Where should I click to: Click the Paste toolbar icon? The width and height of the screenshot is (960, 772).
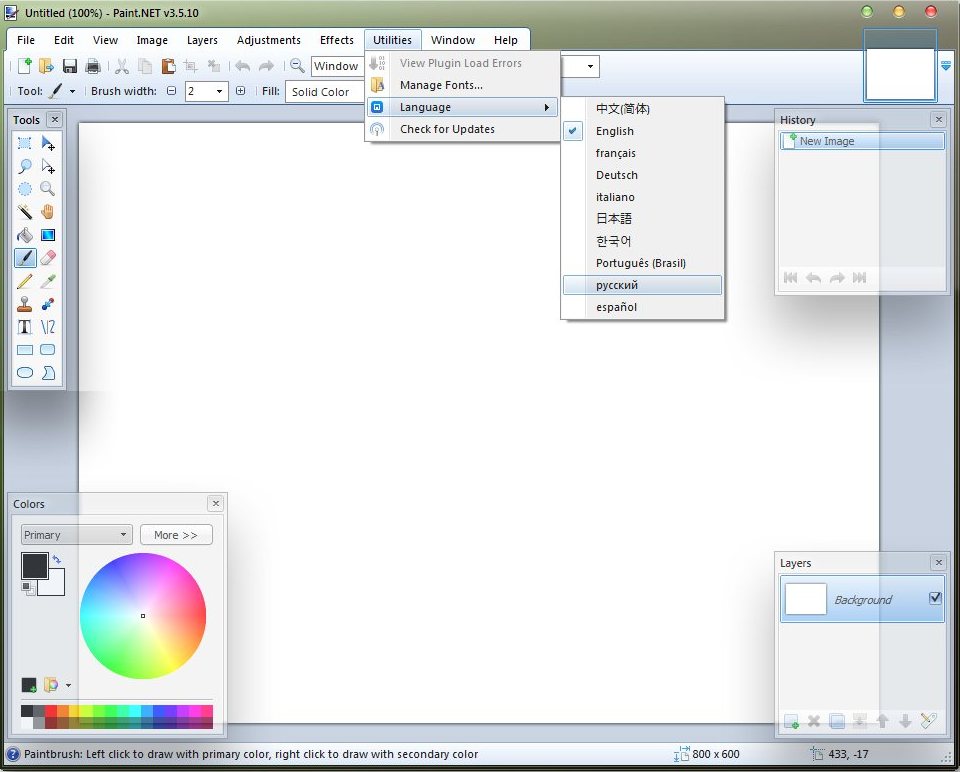168,66
